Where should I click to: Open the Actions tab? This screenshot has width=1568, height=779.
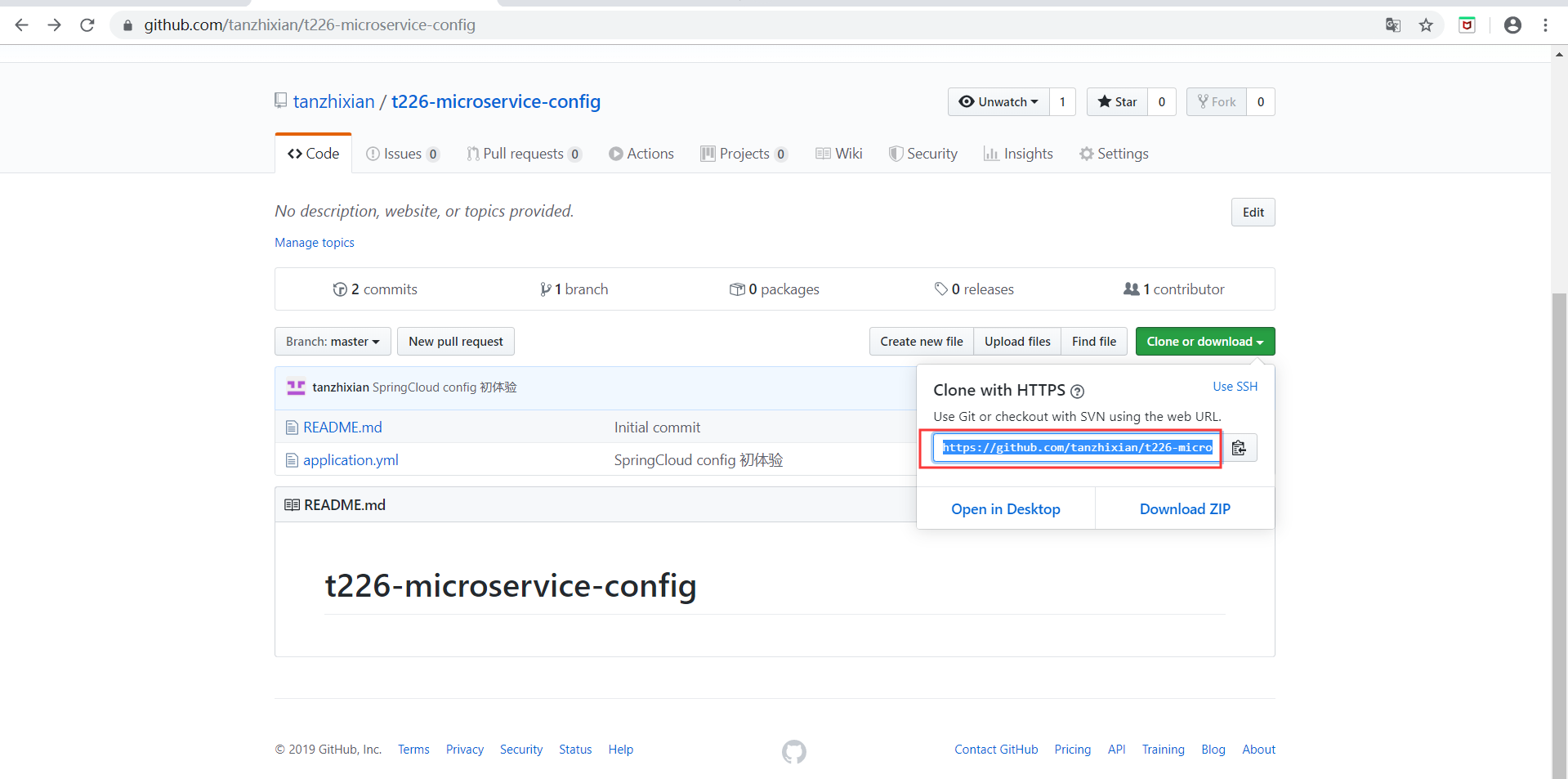coord(641,154)
